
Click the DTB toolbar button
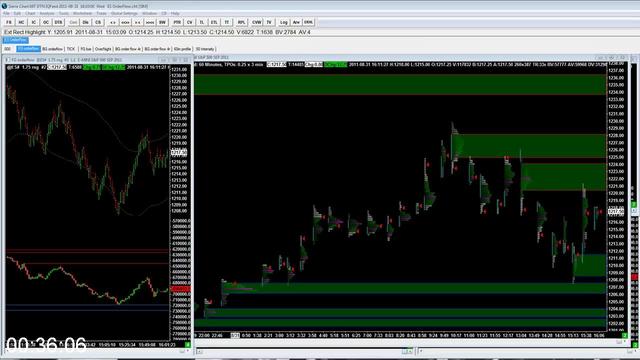tap(58, 22)
